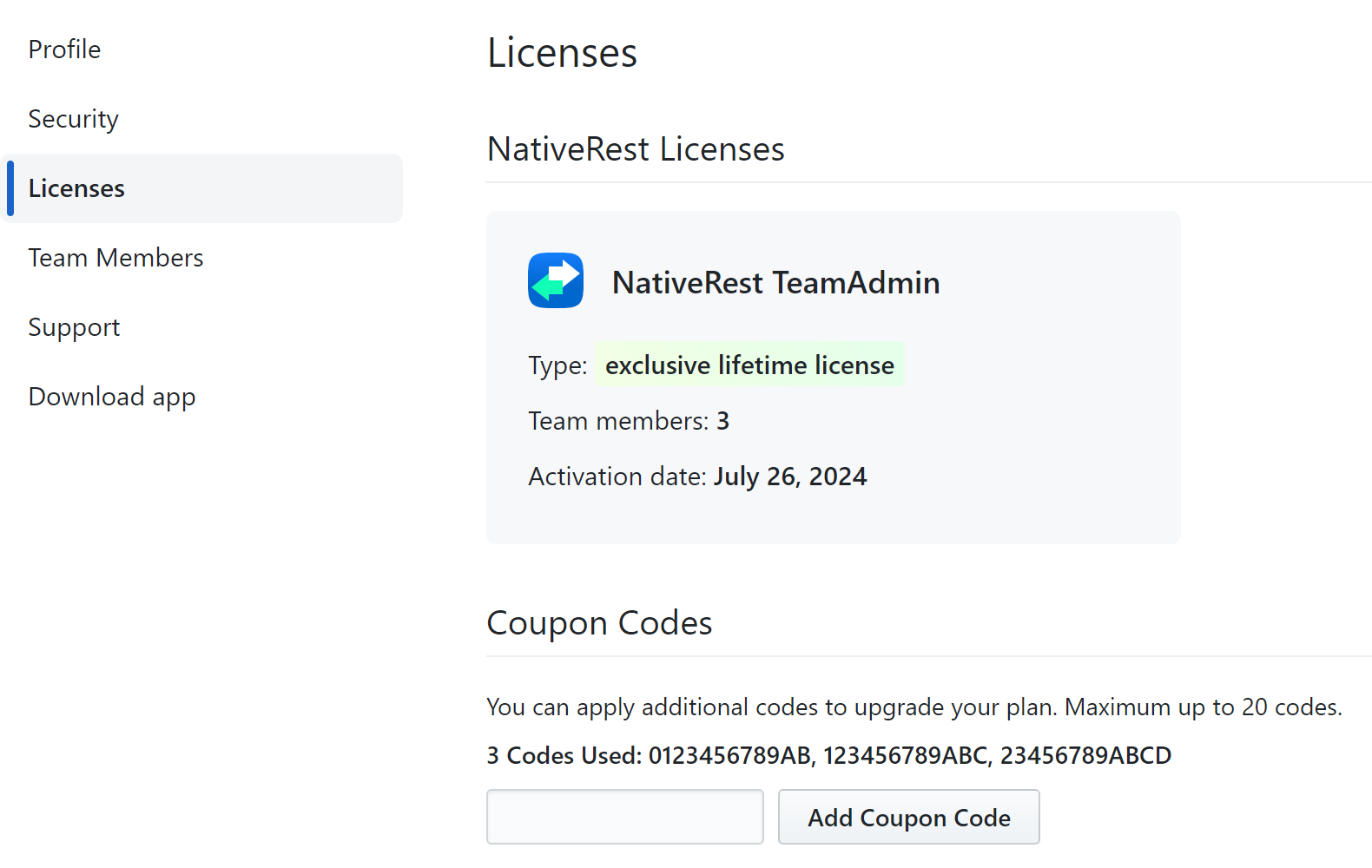1372x868 pixels.
Task: Click the 'Team members: 3' line
Action: point(629,421)
